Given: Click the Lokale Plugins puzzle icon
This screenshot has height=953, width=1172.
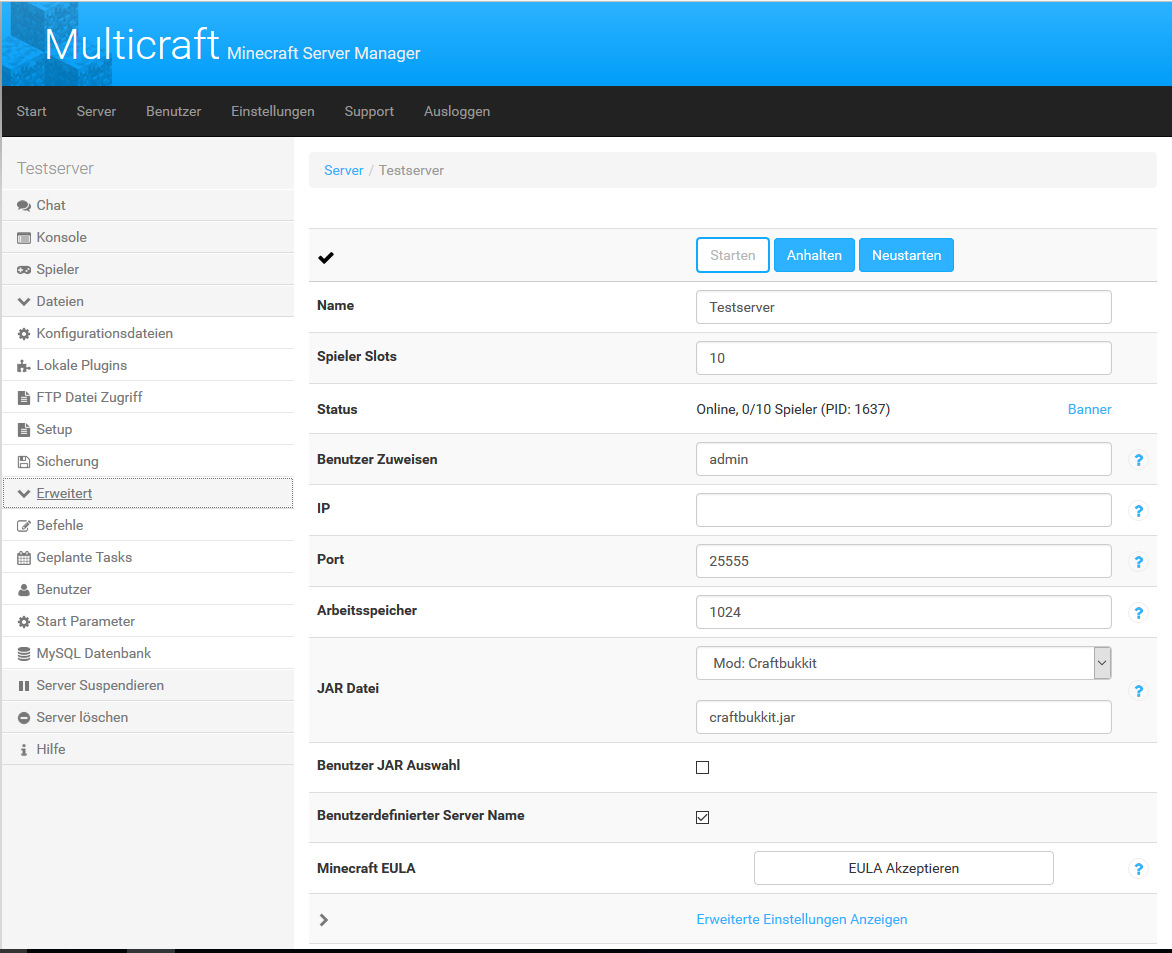Looking at the screenshot, I should point(24,366).
